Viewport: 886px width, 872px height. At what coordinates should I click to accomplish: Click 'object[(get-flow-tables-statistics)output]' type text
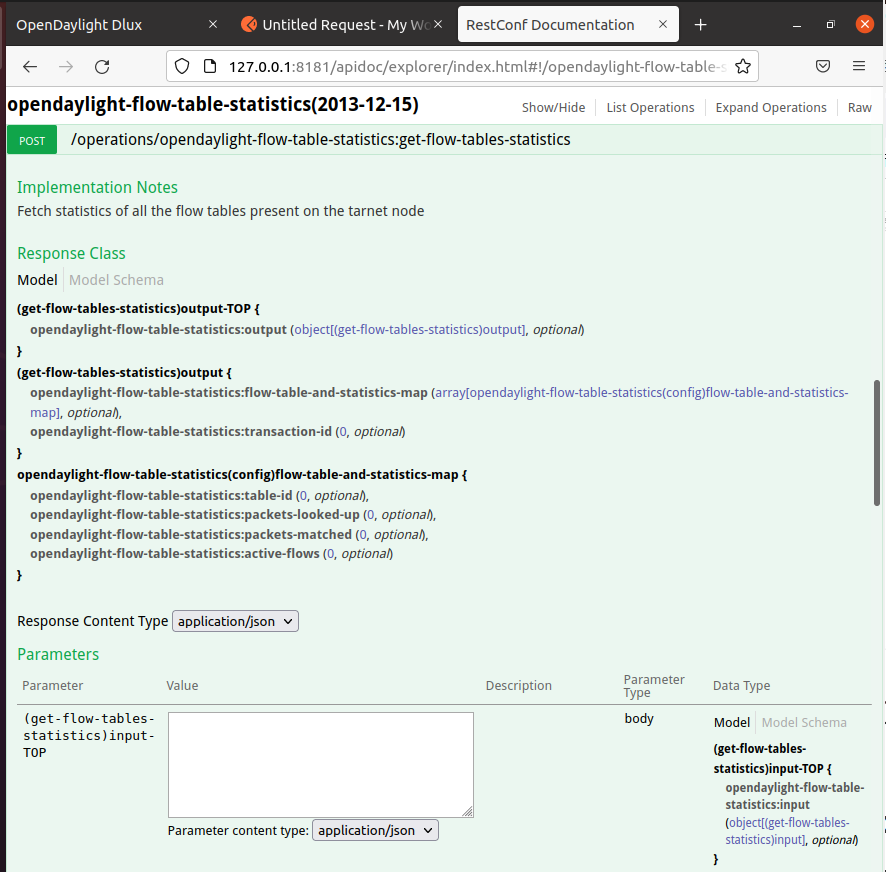tap(410, 329)
